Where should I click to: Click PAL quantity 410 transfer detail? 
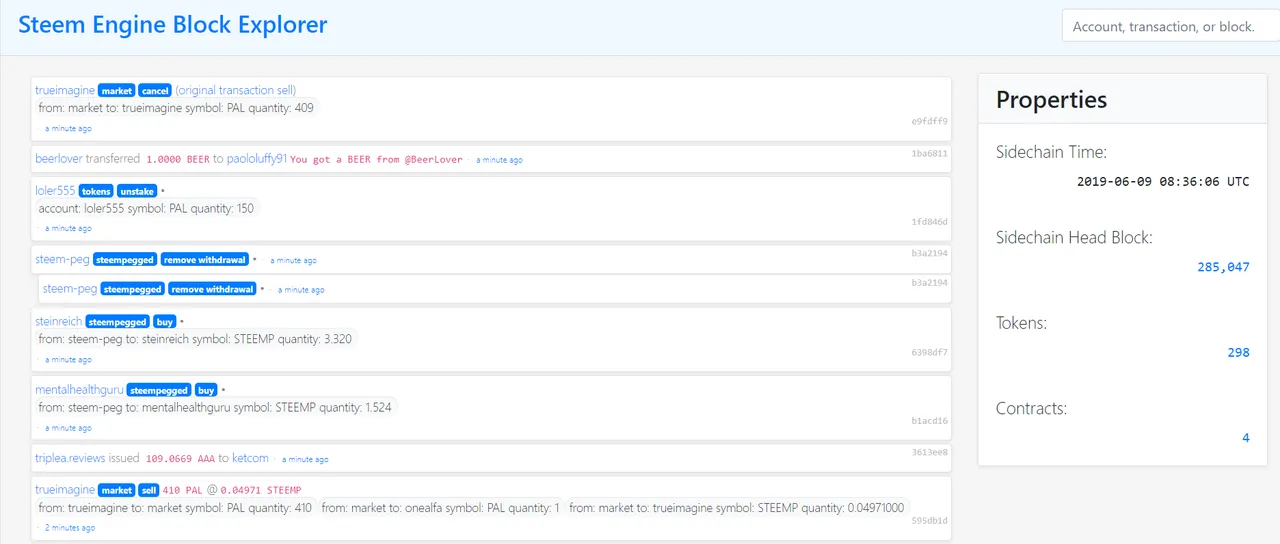coord(176,508)
